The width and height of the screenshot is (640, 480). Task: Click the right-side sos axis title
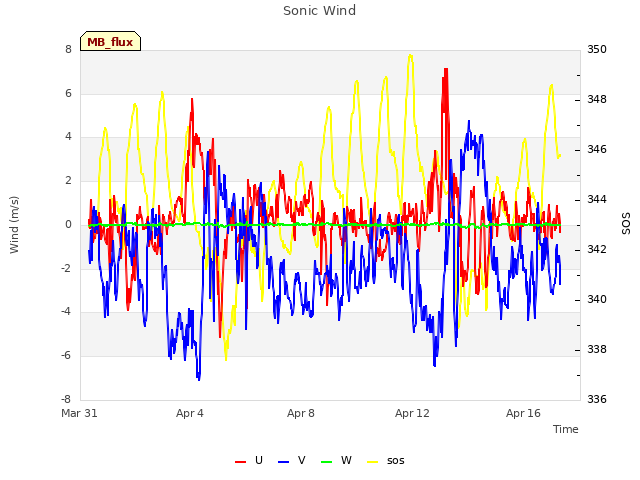pyautogui.click(x=626, y=224)
